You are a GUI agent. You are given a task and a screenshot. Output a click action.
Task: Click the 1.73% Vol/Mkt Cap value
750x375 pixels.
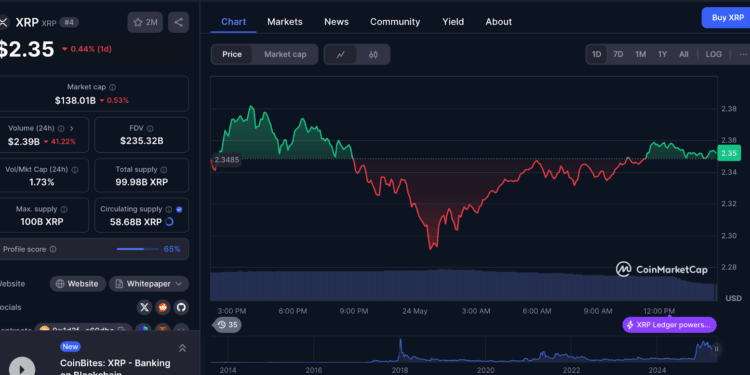[x=42, y=182]
